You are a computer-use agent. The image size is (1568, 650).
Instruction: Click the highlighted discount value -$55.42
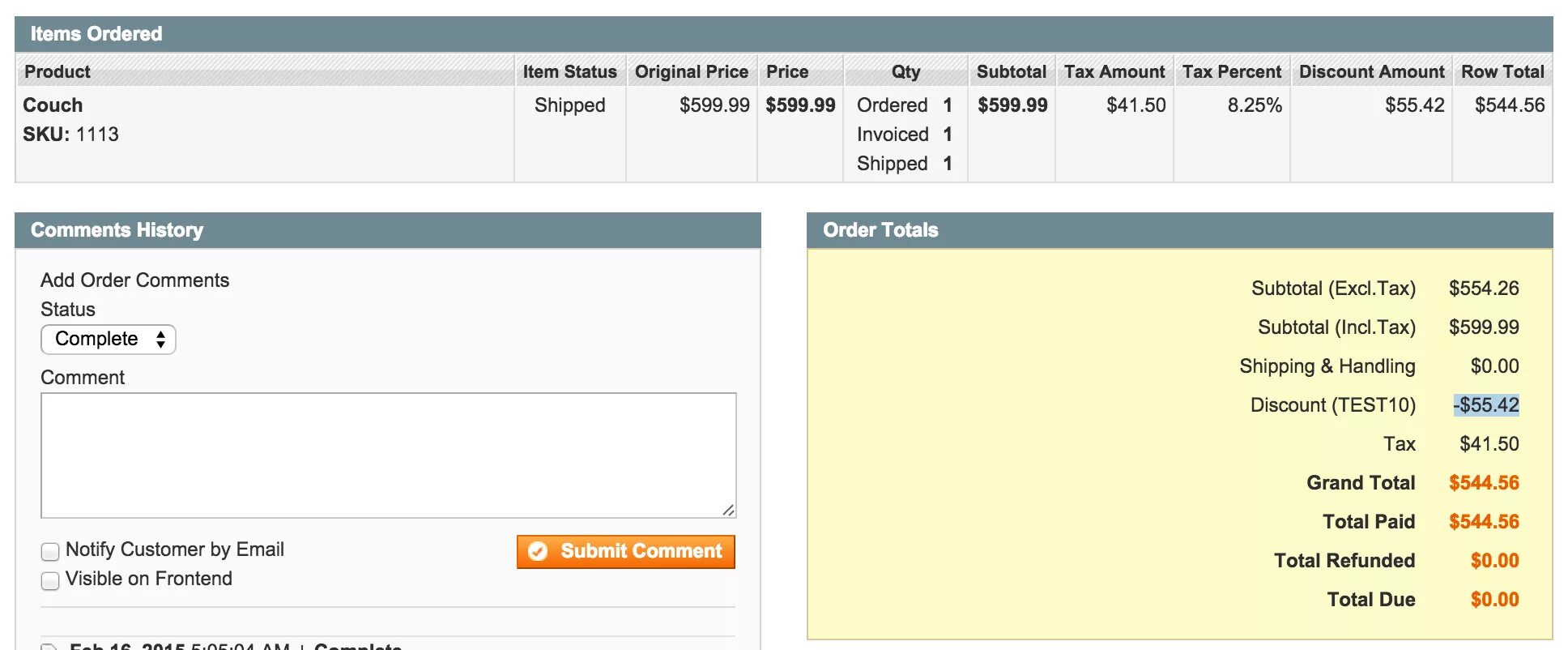click(x=1486, y=405)
